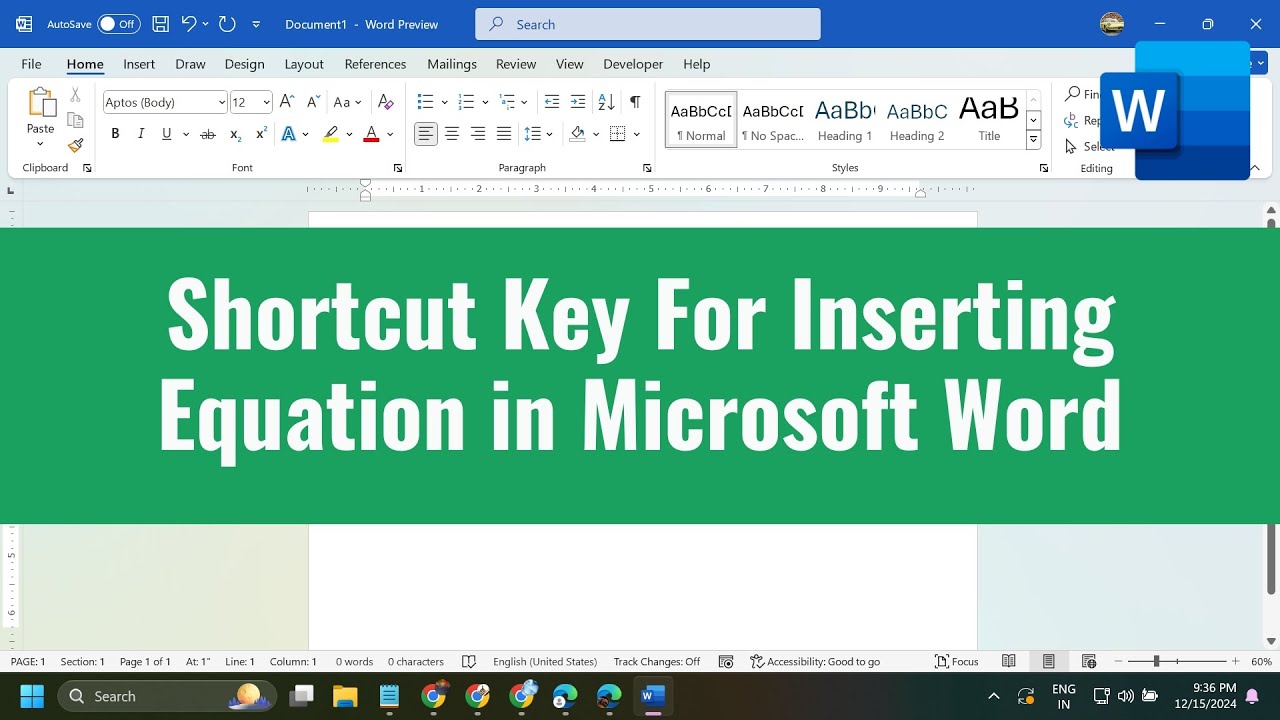Click the 60% zoom level
The height and width of the screenshot is (720, 1280).
tap(1261, 662)
